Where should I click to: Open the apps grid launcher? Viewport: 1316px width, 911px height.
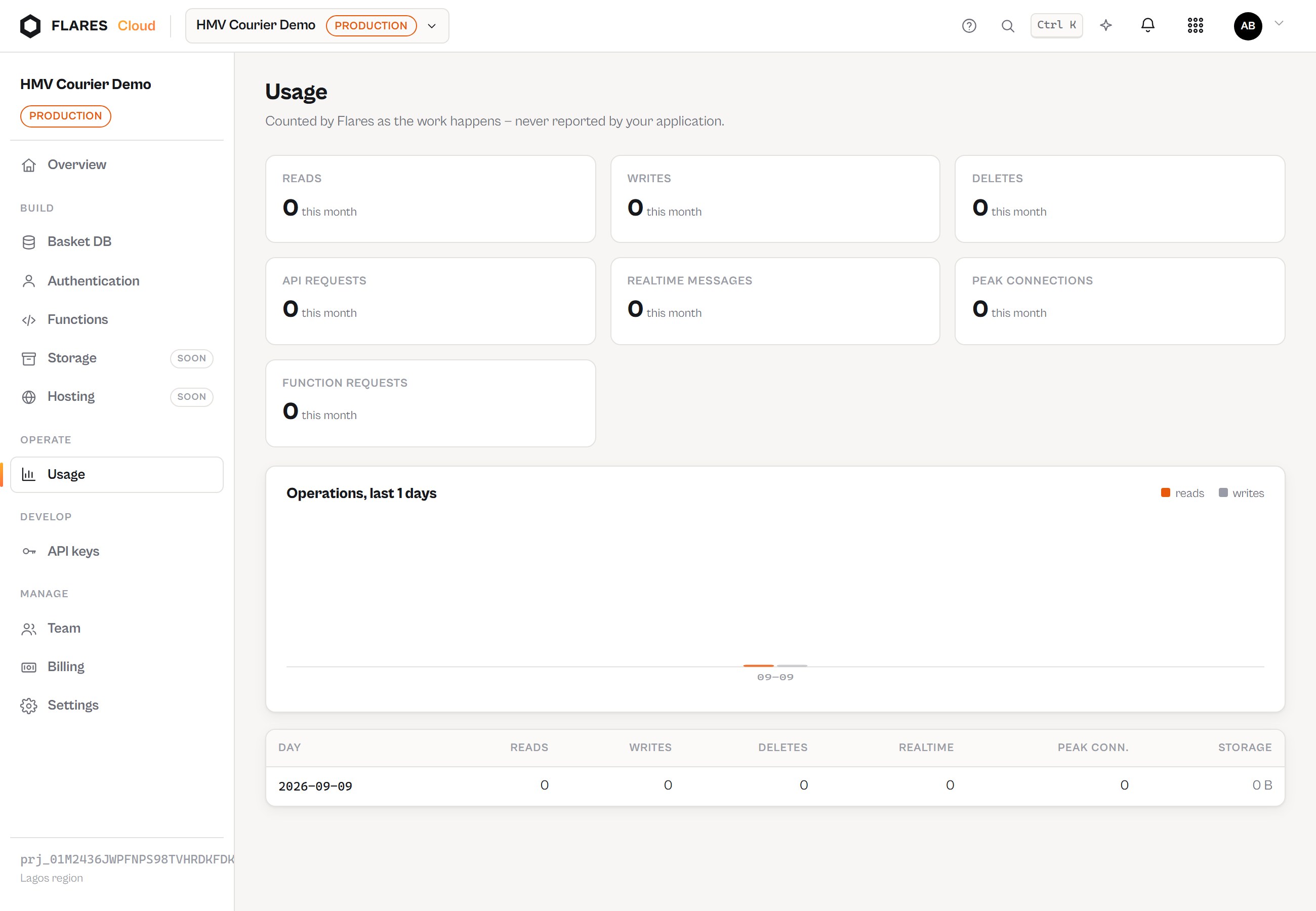point(1195,26)
